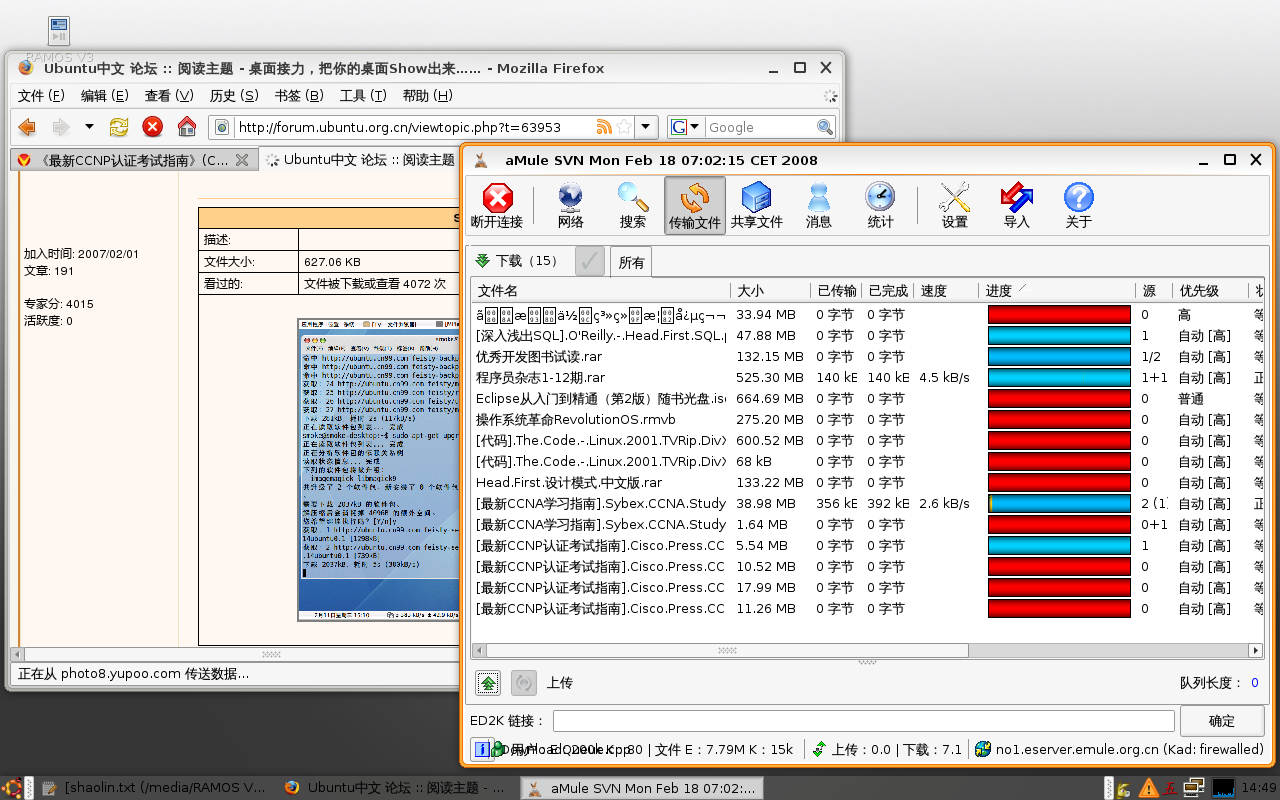Click the progress bar of Head.First.设计模式.中文版.rar
The image size is (1280, 800).
tap(1059, 482)
